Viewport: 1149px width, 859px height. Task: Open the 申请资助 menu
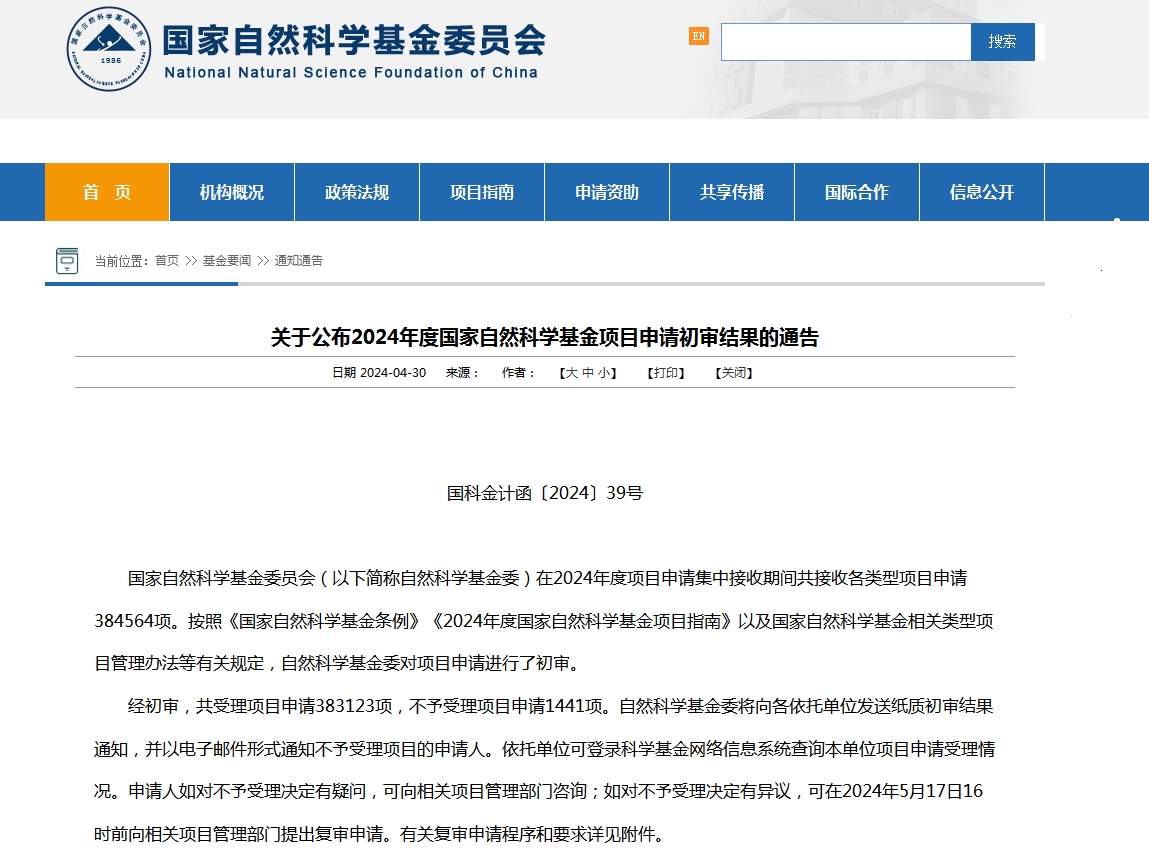[x=607, y=192]
